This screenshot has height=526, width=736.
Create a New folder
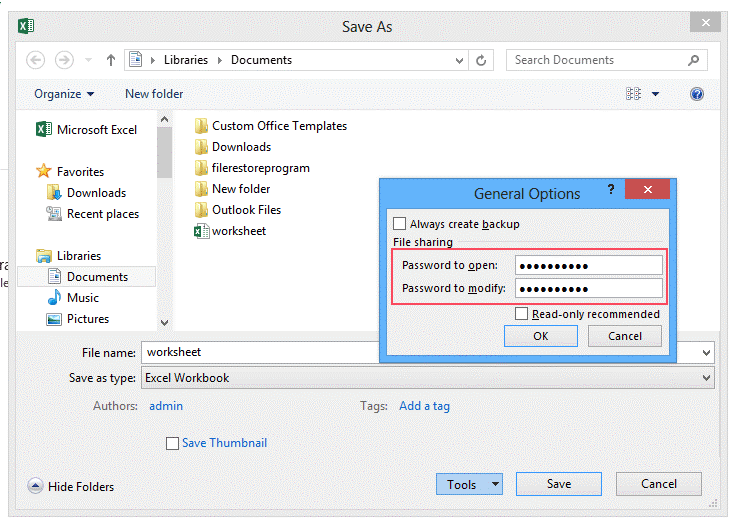pyautogui.click(x=154, y=94)
